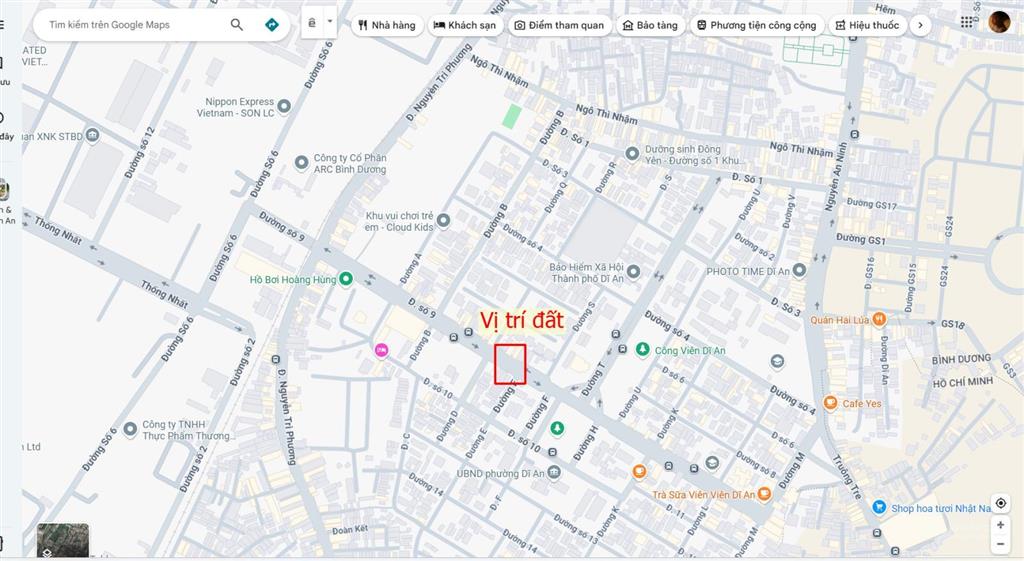Show more category chips with the right chevron
Screen dimensions: 1024x561
click(920, 25)
